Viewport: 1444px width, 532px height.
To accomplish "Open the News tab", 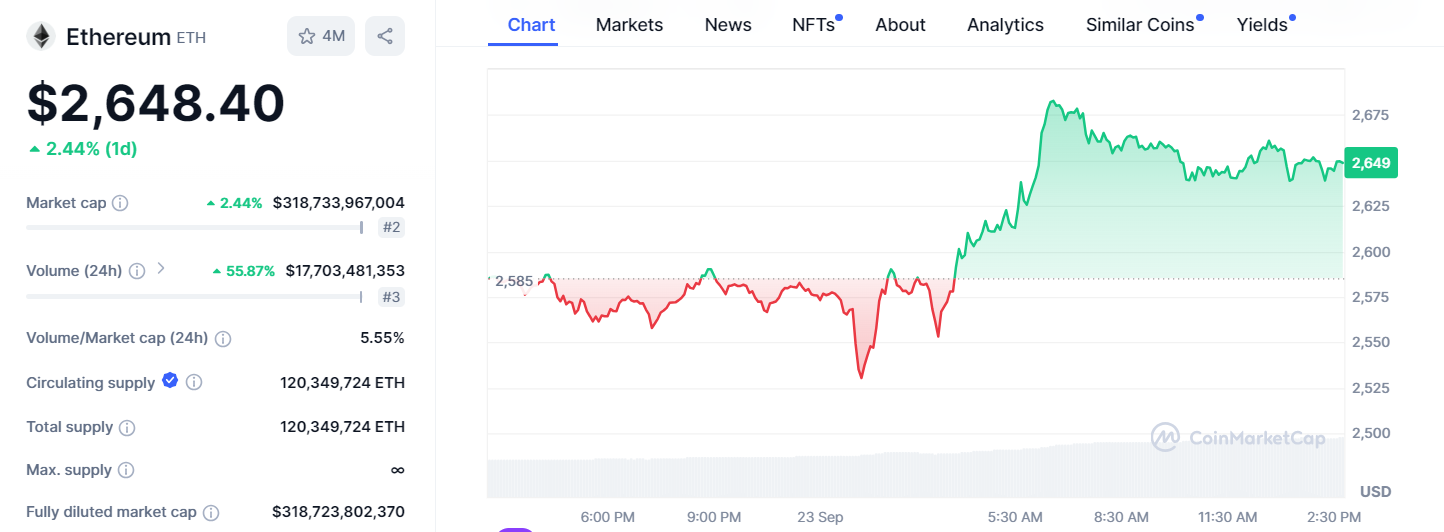I will 728,25.
